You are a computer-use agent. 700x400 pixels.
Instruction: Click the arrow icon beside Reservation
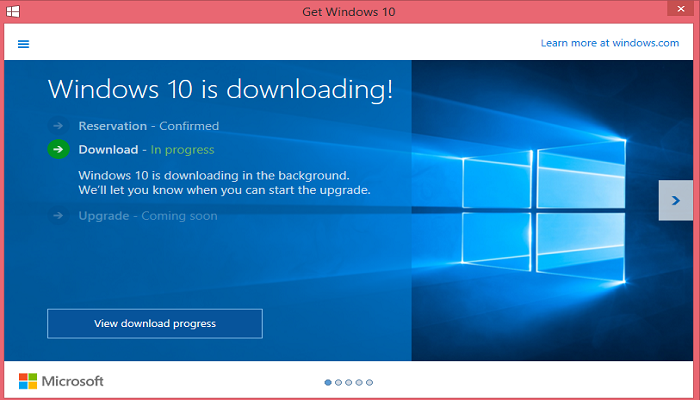58,126
